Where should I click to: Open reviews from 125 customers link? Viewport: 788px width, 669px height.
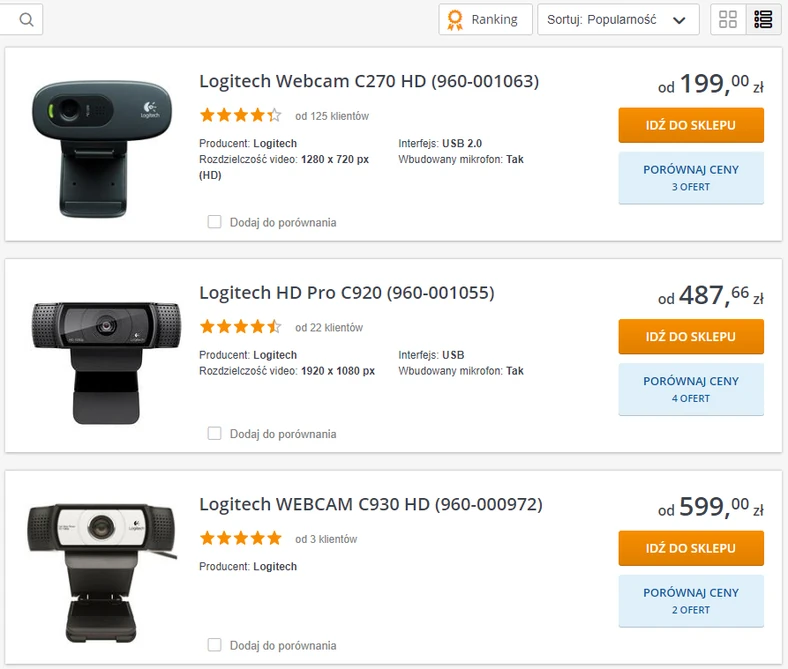[x=332, y=116]
